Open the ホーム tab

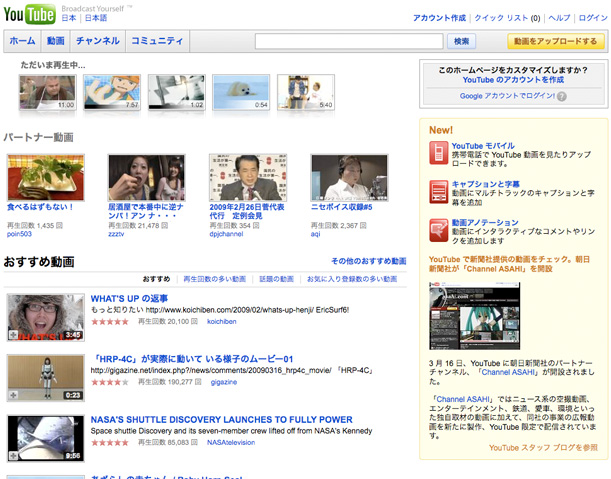click(22, 41)
